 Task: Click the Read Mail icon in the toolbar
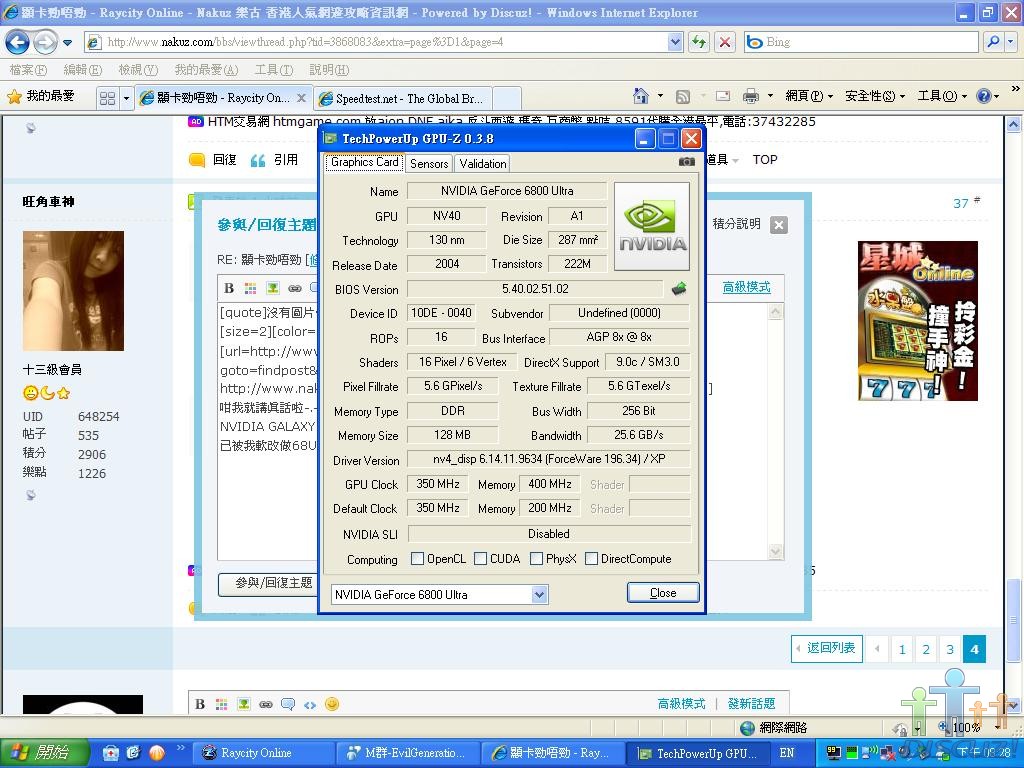pyautogui.click(x=723, y=97)
